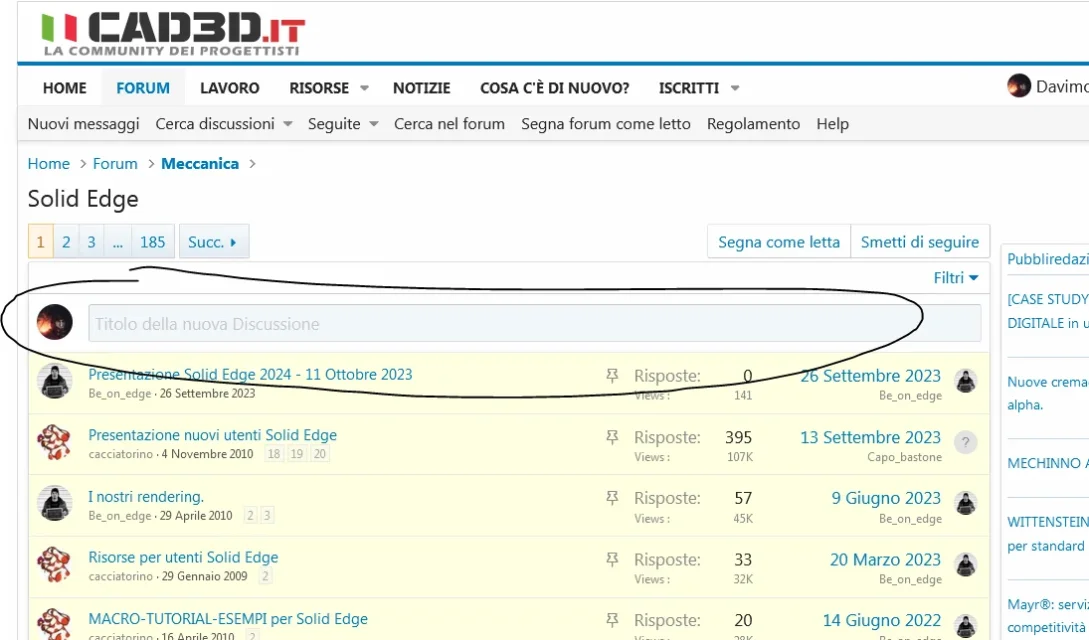Click pin icon on MACRO-TUTORIAL-ESEMPI row
Viewport: 1089px width, 640px height.
tap(612, 619)
